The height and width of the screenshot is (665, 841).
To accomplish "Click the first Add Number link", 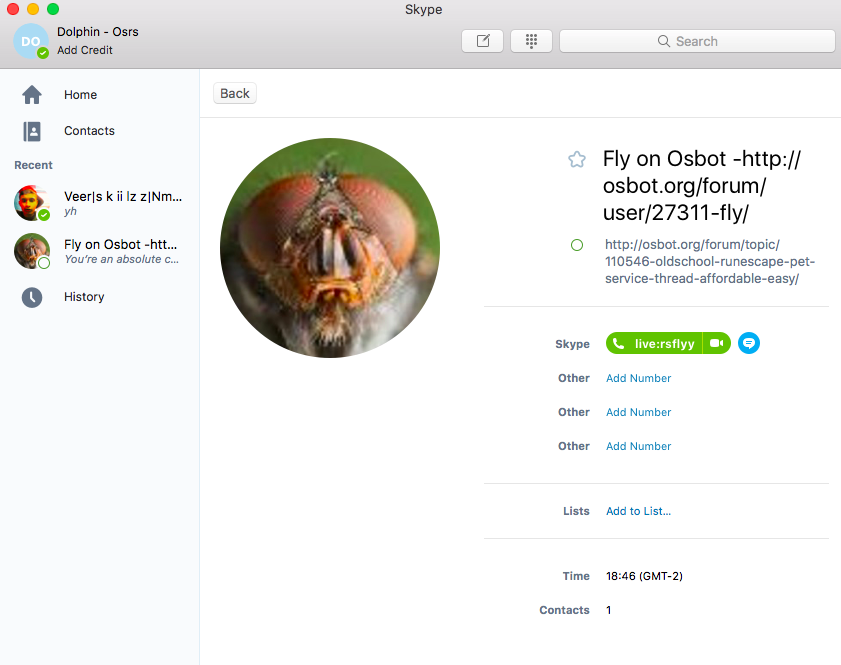I will click(638, 379).
